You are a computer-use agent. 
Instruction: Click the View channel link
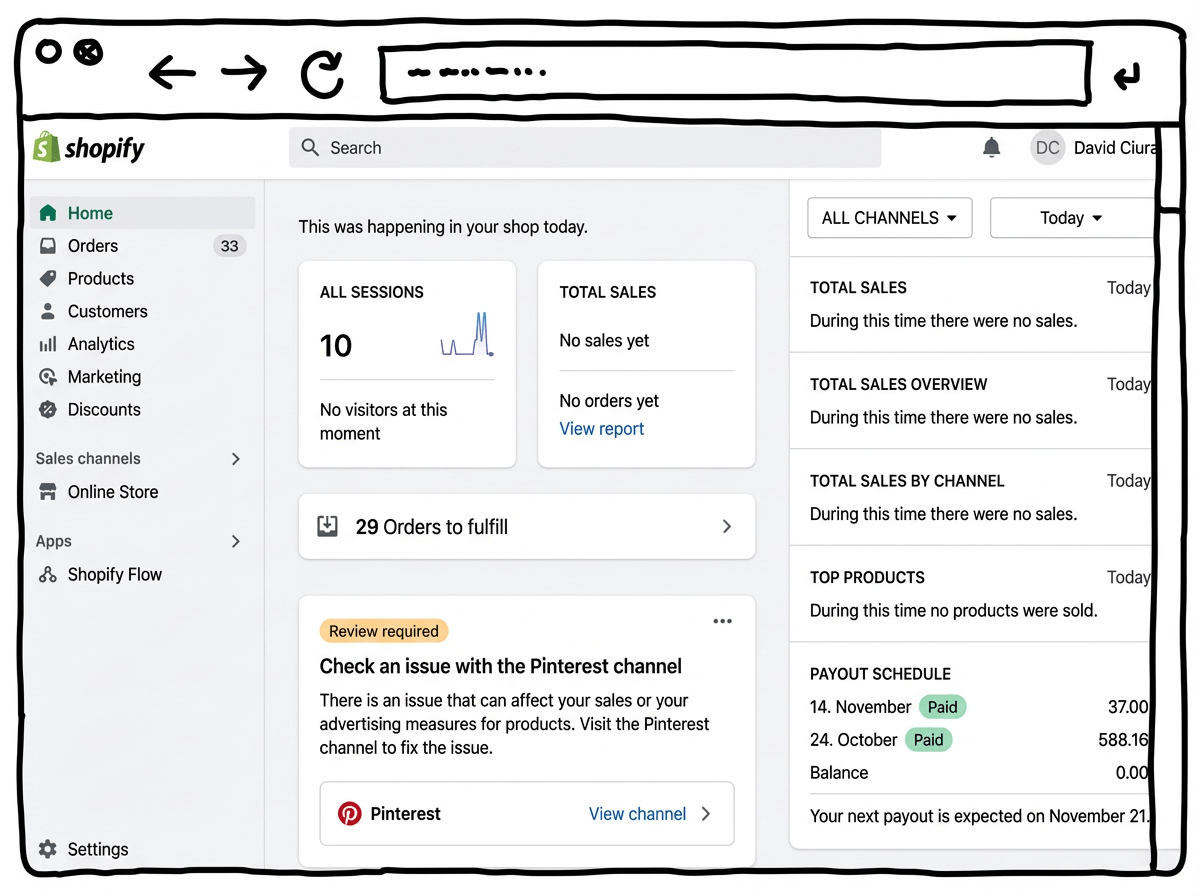(637, 814)
